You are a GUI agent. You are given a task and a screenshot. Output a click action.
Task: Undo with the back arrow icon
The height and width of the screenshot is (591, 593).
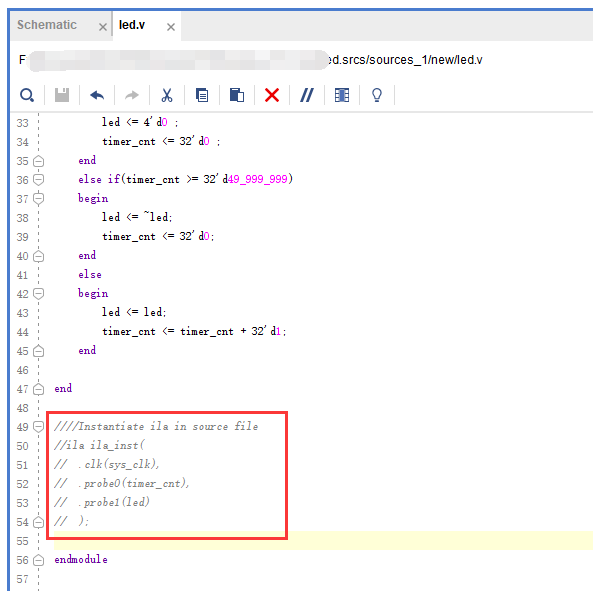tap(97, 95)
